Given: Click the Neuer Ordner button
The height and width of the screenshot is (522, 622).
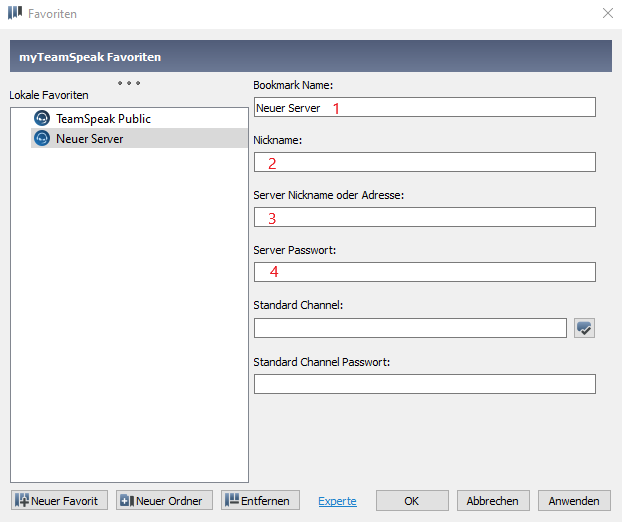Looking at the screenshot, I should click(164, 501).
